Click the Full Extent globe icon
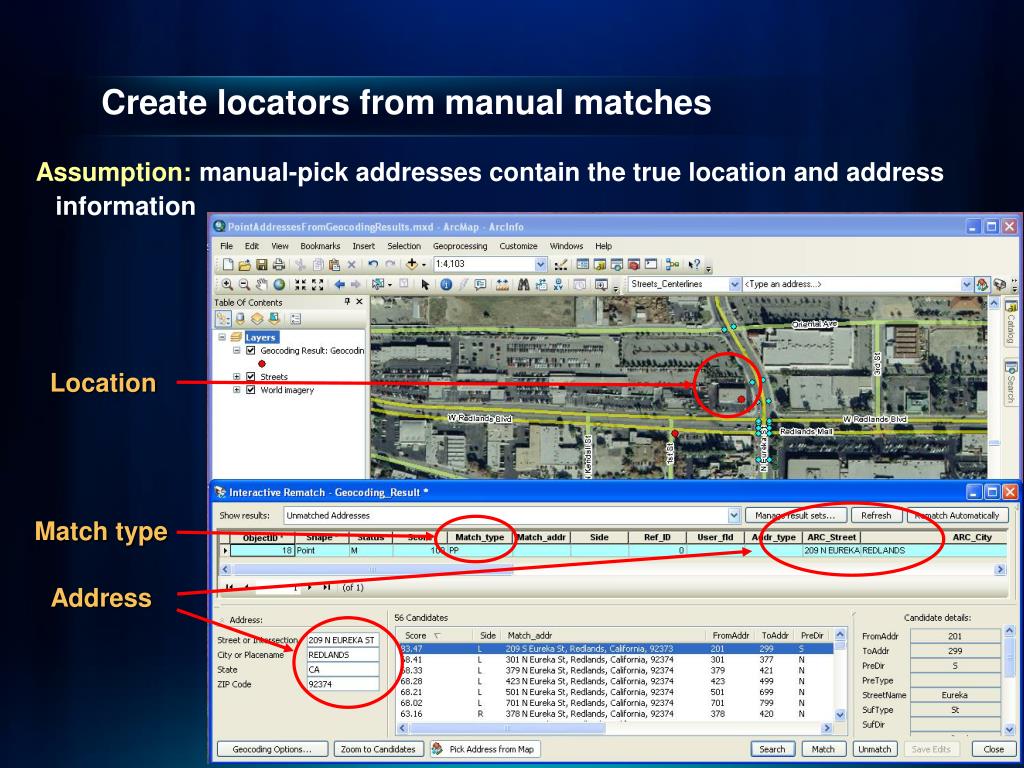The width and height of the screenshot is (1024, 768). click(279, 284)
